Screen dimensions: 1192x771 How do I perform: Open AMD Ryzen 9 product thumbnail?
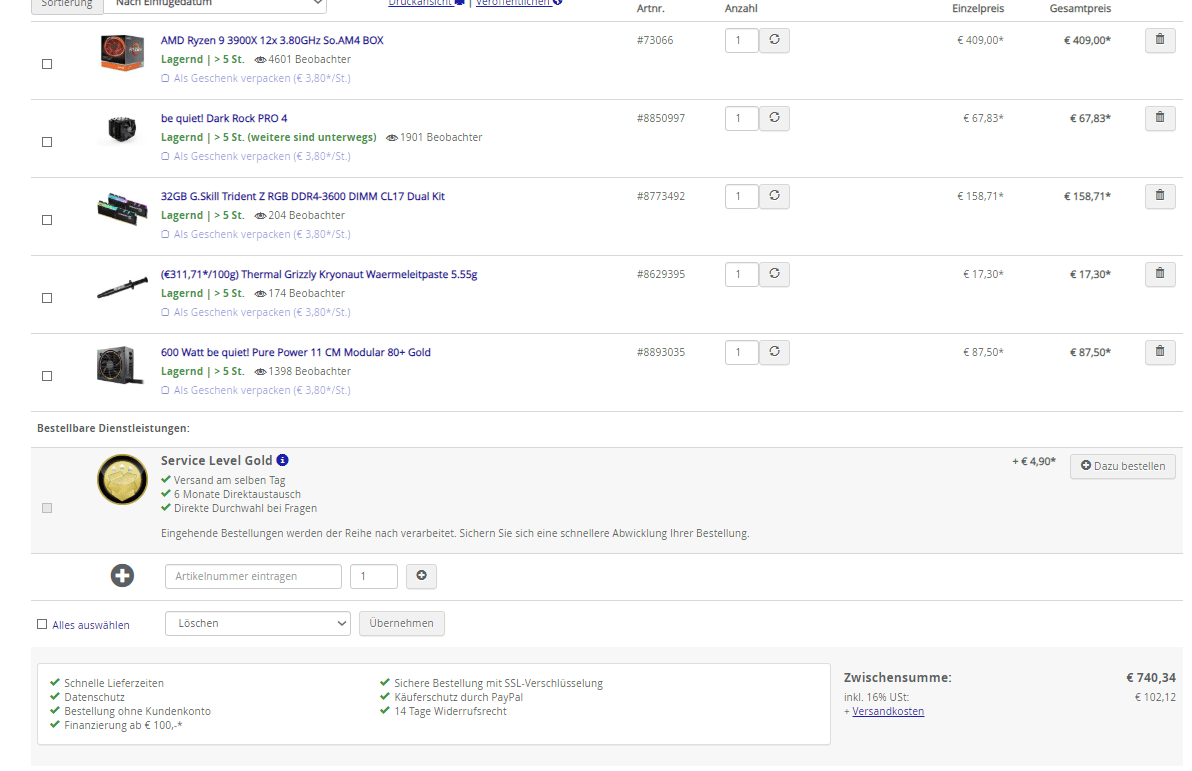[x=122, y=52]
